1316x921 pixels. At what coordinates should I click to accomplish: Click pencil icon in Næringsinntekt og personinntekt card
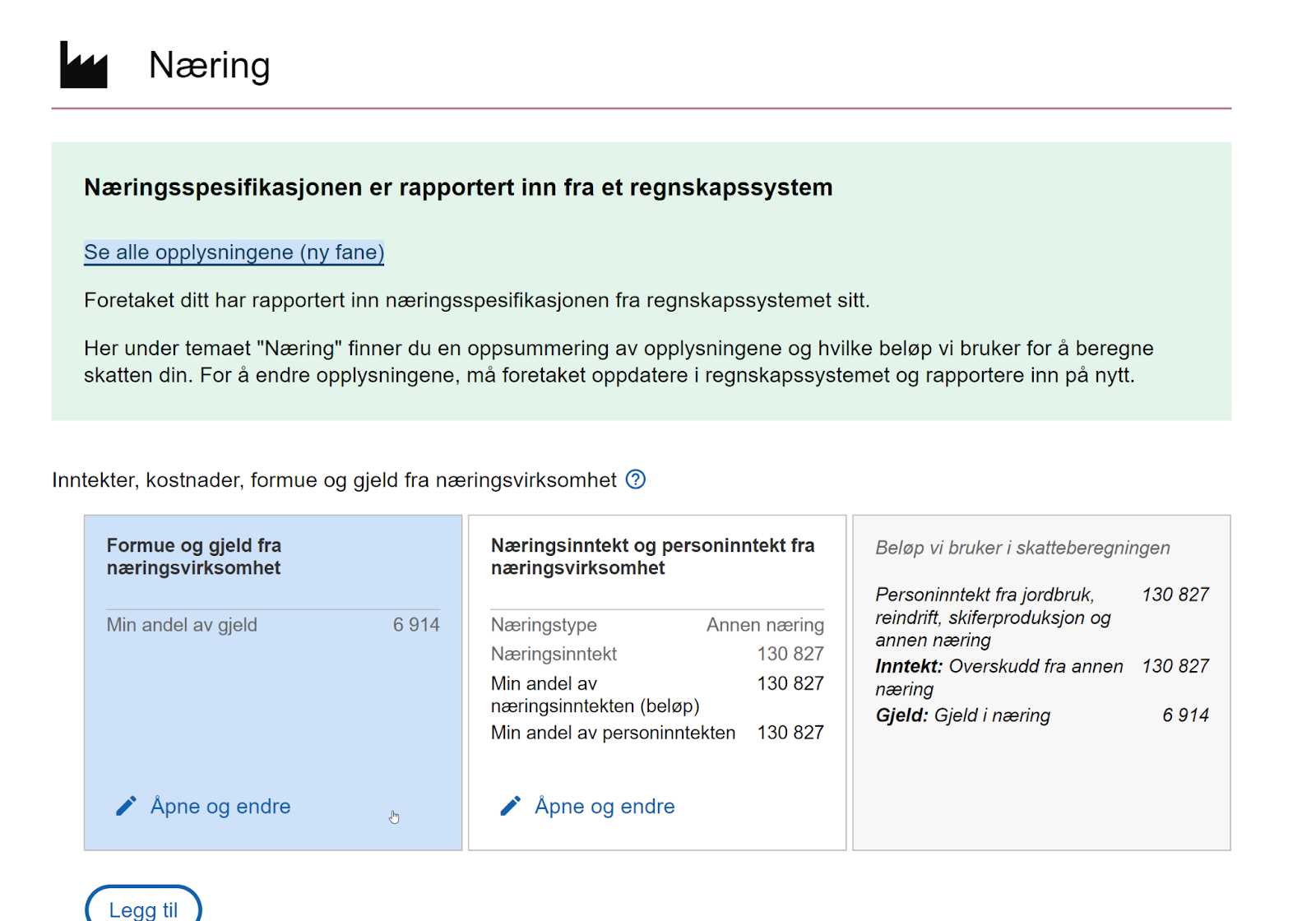pos(510,806)
